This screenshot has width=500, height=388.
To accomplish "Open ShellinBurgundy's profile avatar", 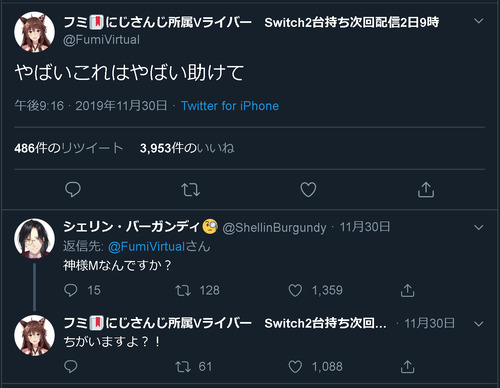I will [x=34, y=238].
